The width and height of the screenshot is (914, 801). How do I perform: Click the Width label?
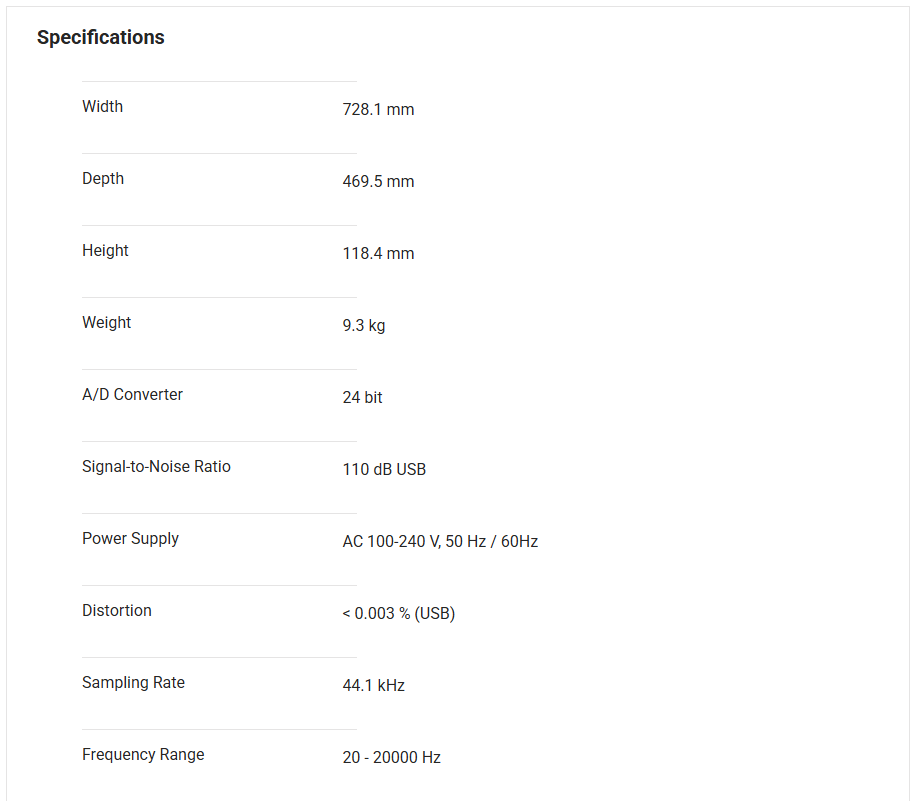coord(103,107)
